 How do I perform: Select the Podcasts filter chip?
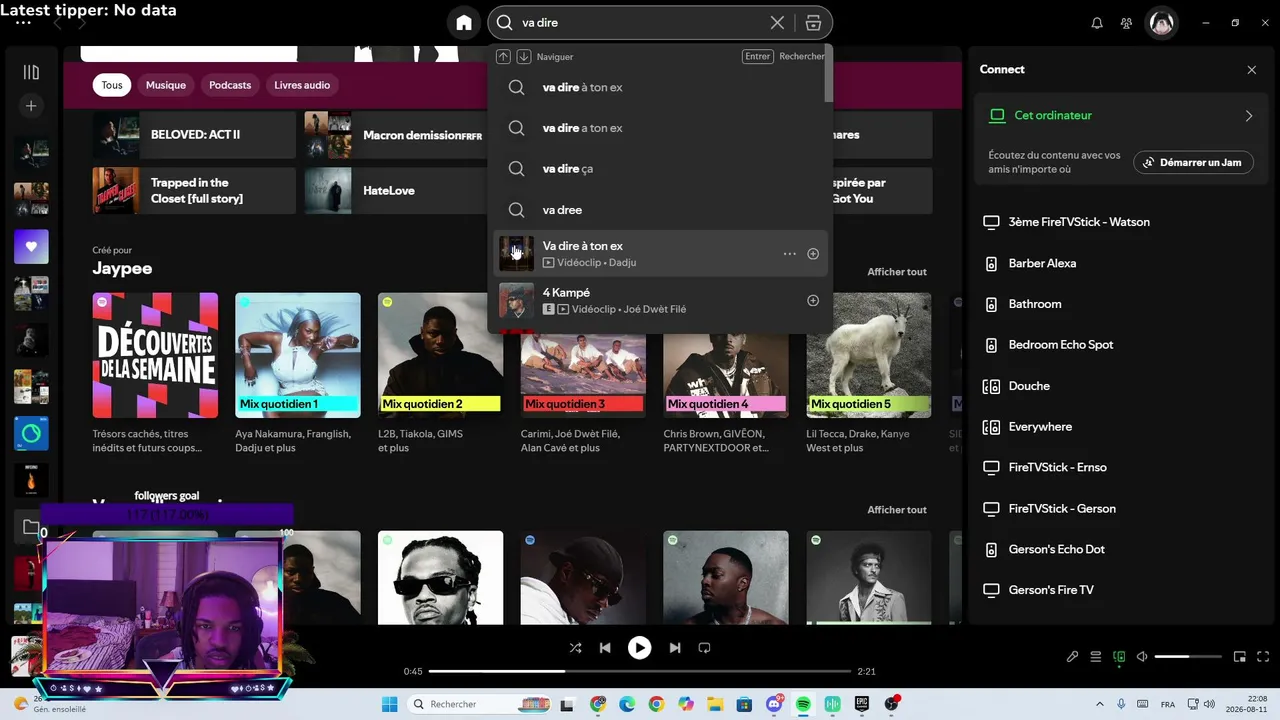pos(230,85)
